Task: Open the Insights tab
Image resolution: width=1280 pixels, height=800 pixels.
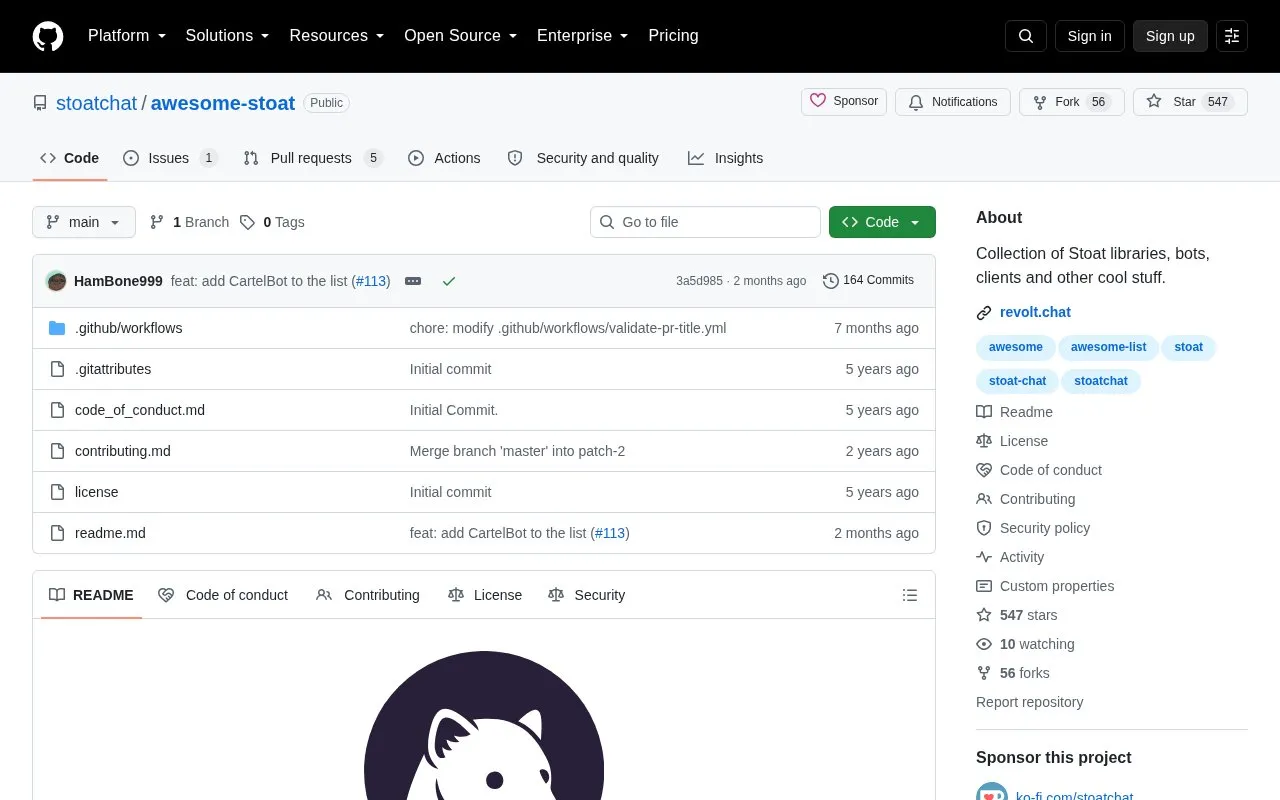Action: tap(726, 158)
